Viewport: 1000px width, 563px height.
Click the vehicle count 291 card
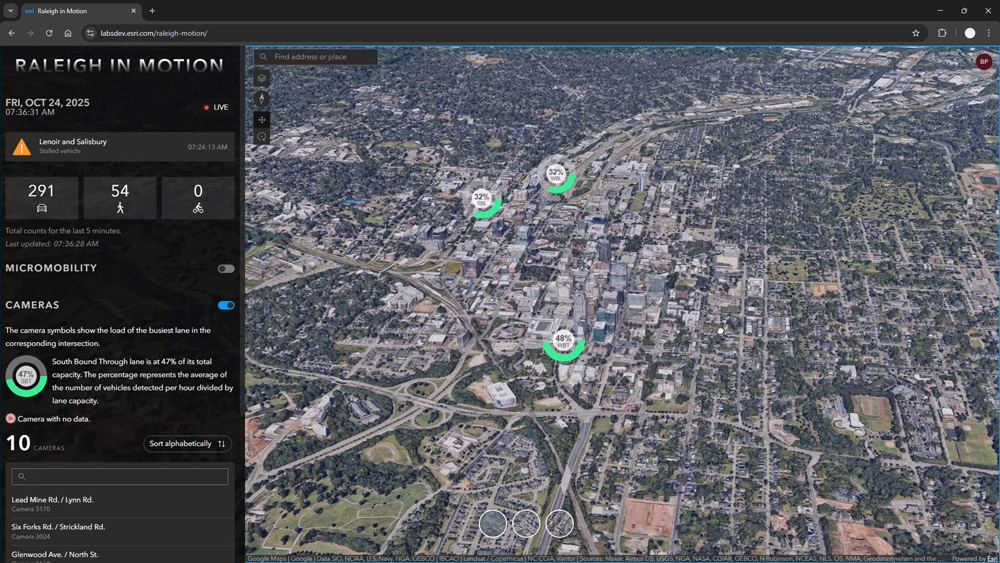click(42, 198)
